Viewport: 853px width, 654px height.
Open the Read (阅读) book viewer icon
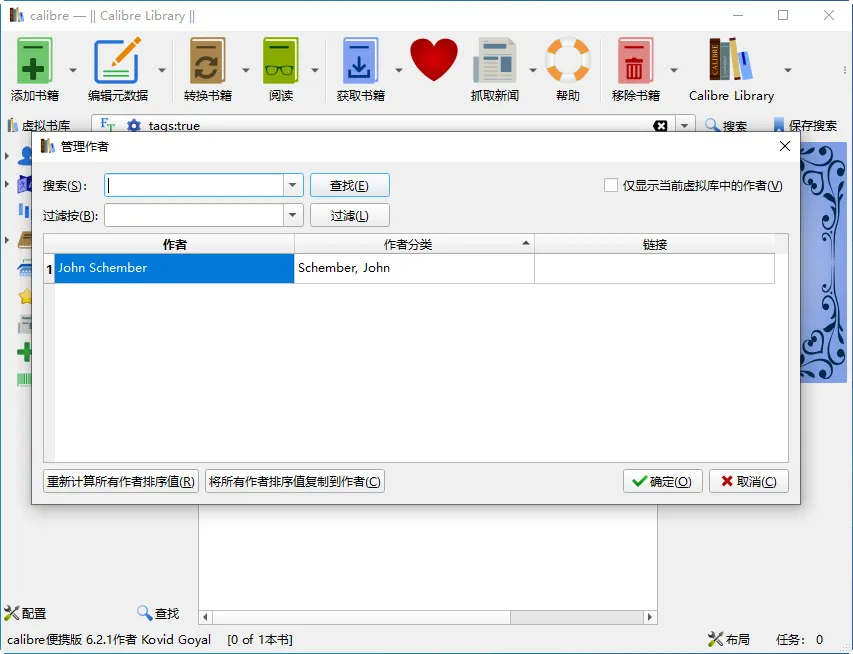pos(281,61)
